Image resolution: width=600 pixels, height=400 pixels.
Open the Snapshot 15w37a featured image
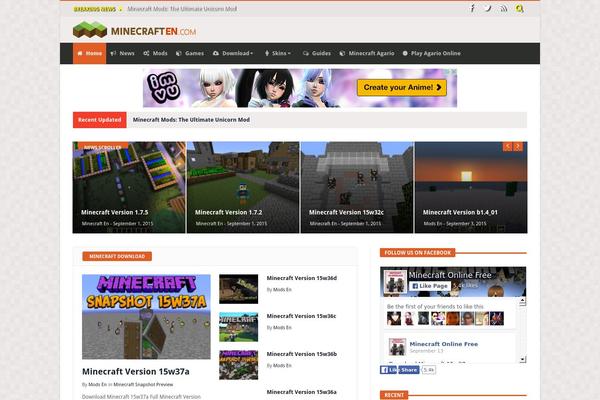[146, 317]
